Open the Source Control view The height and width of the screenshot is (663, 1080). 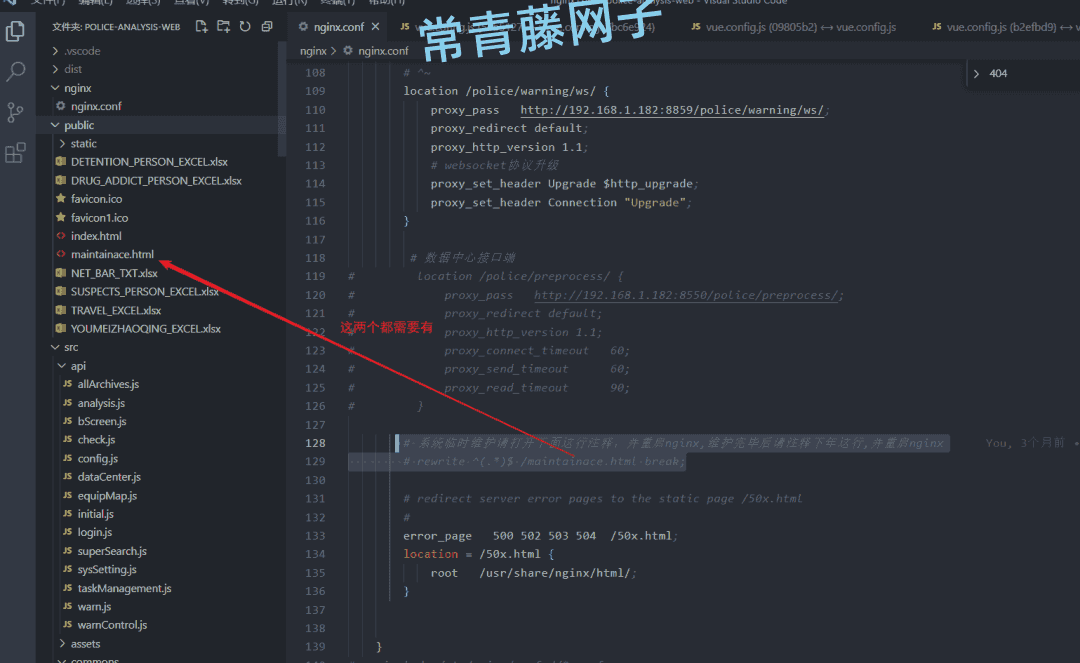(x=15, y=112)
